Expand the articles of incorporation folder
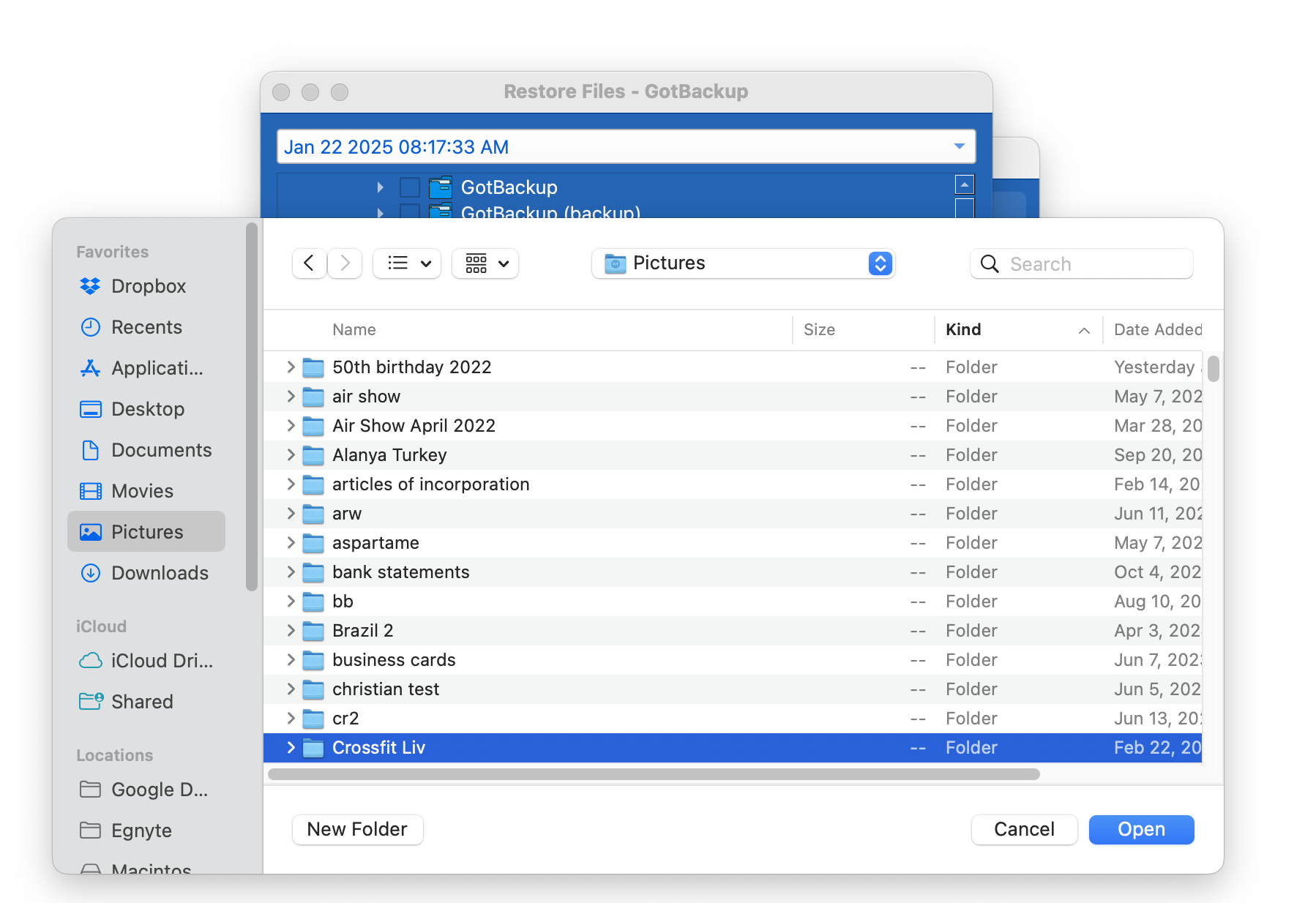This screenshot has height=903, width=1316. point(291,484)
